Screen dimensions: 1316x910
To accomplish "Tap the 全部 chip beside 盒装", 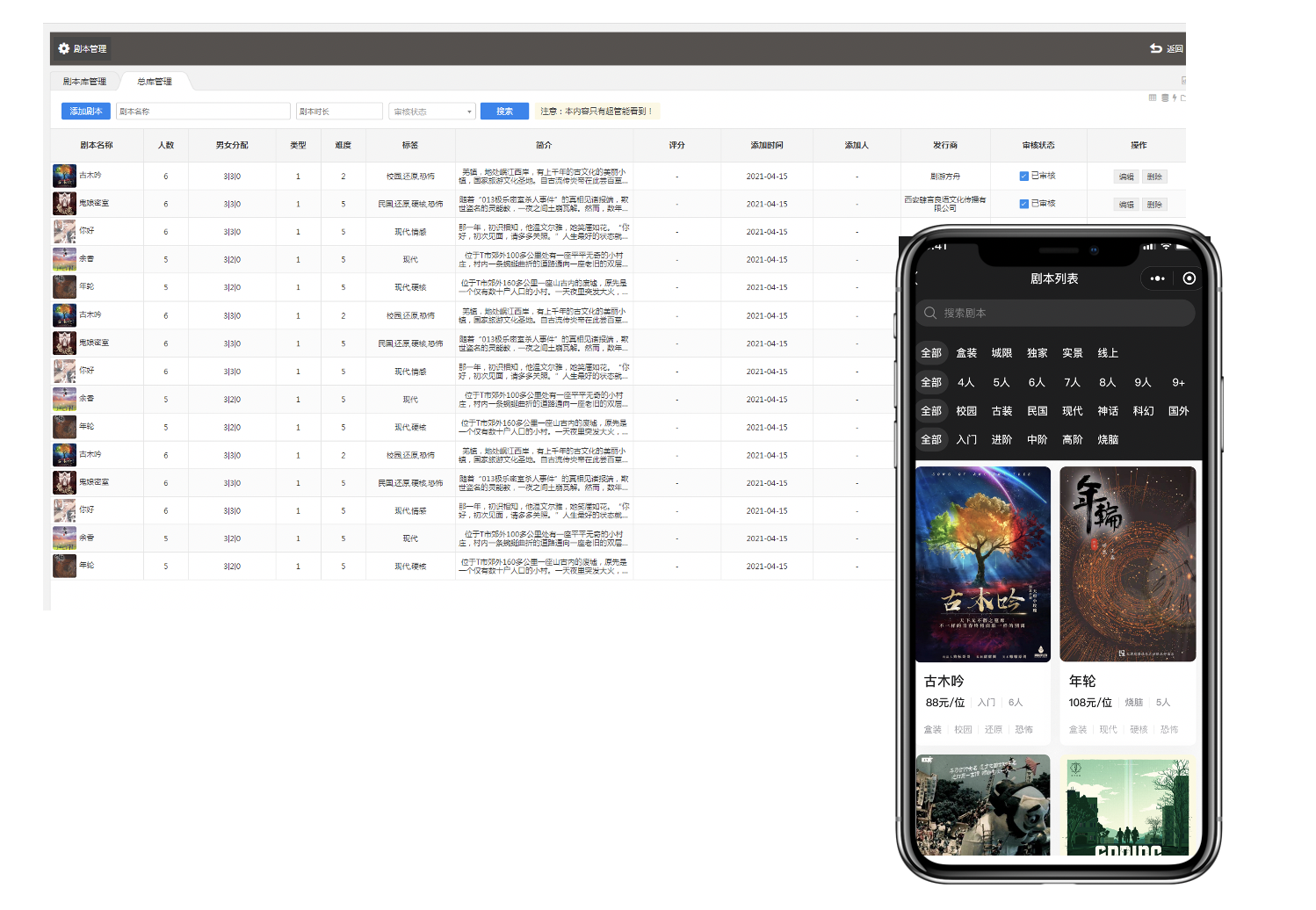I will [x=931, y=353].
